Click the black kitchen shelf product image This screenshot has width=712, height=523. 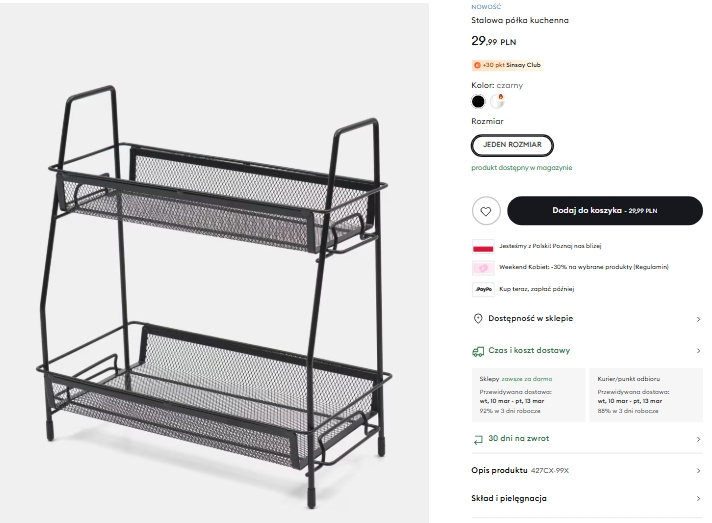(x=215, y=290)
